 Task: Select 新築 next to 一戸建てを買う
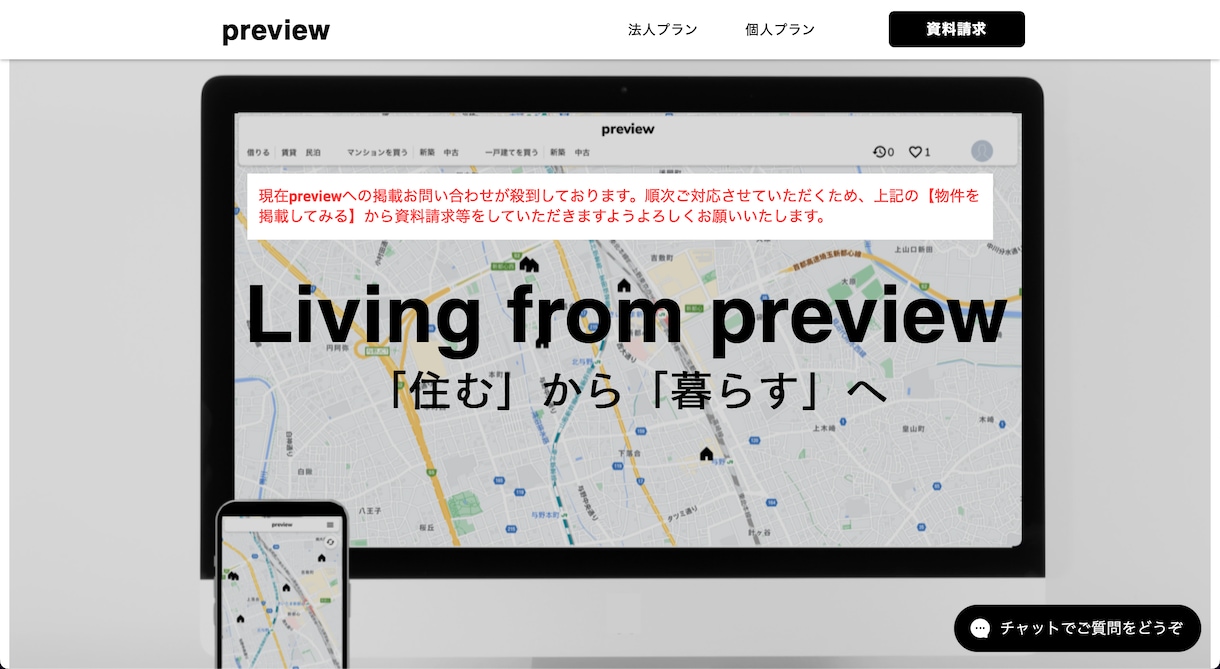(557, 153)
